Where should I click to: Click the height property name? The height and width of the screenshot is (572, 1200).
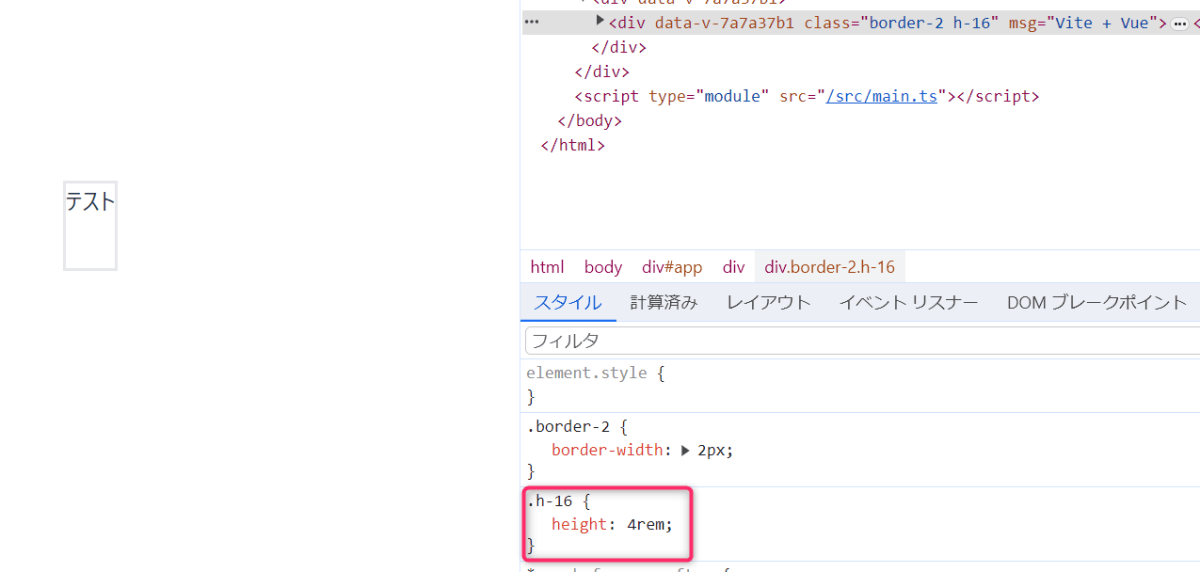tap(579, 524)
